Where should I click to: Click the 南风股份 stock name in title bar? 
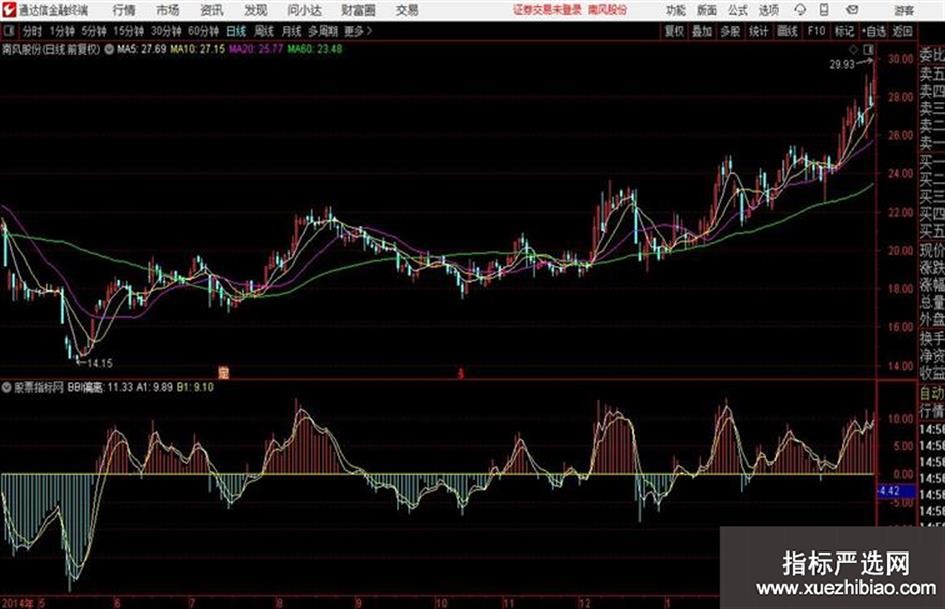[608, 10]
